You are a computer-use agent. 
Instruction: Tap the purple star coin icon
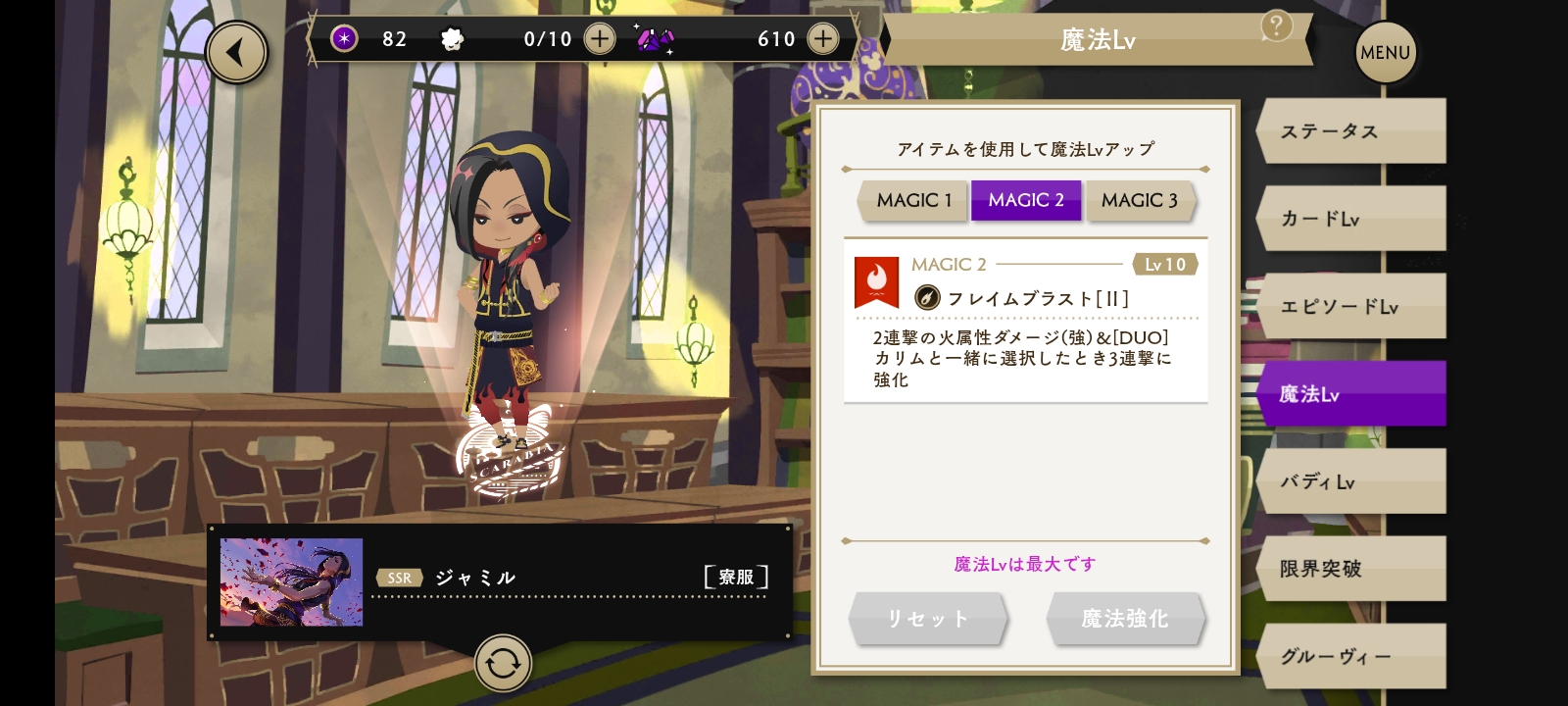click(344, 38)
